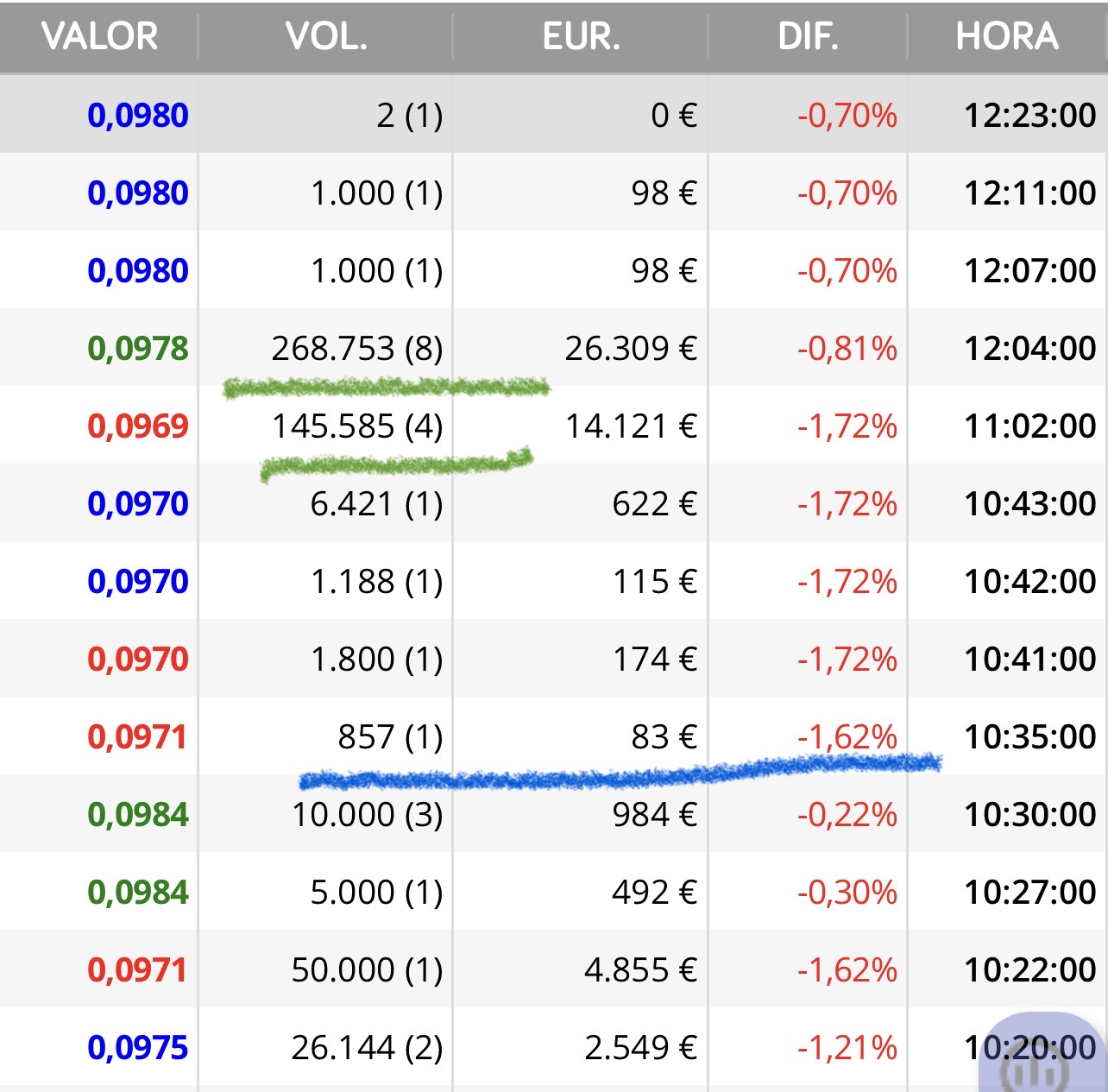
Task: Select the -0,22% difference cell
Action: (847, 814)
